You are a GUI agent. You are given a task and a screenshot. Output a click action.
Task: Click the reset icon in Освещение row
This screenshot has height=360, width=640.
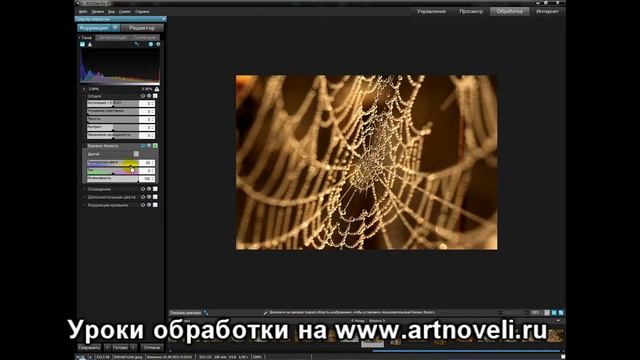pos(143,189)
